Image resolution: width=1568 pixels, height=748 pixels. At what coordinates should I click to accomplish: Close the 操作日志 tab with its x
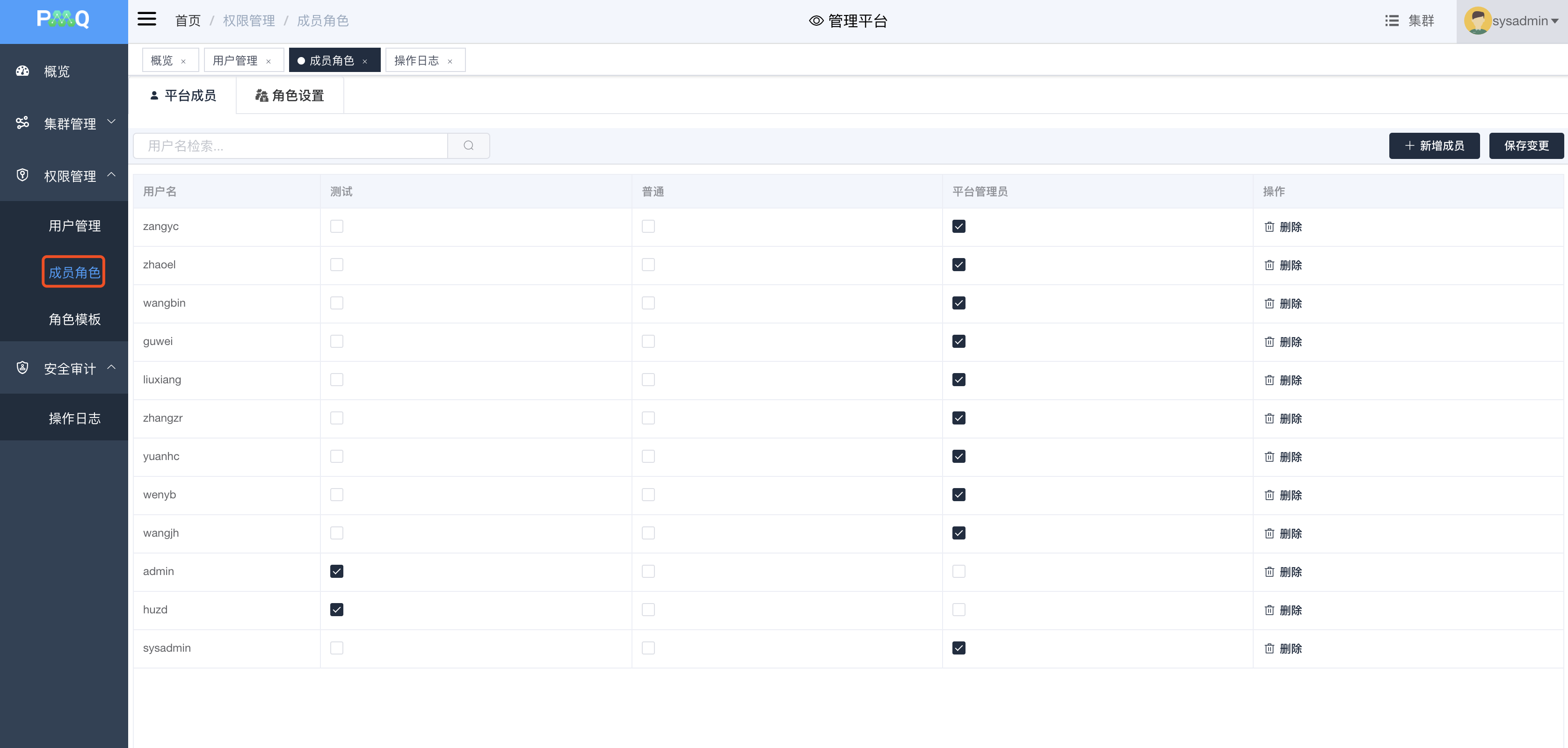(450, 61)
